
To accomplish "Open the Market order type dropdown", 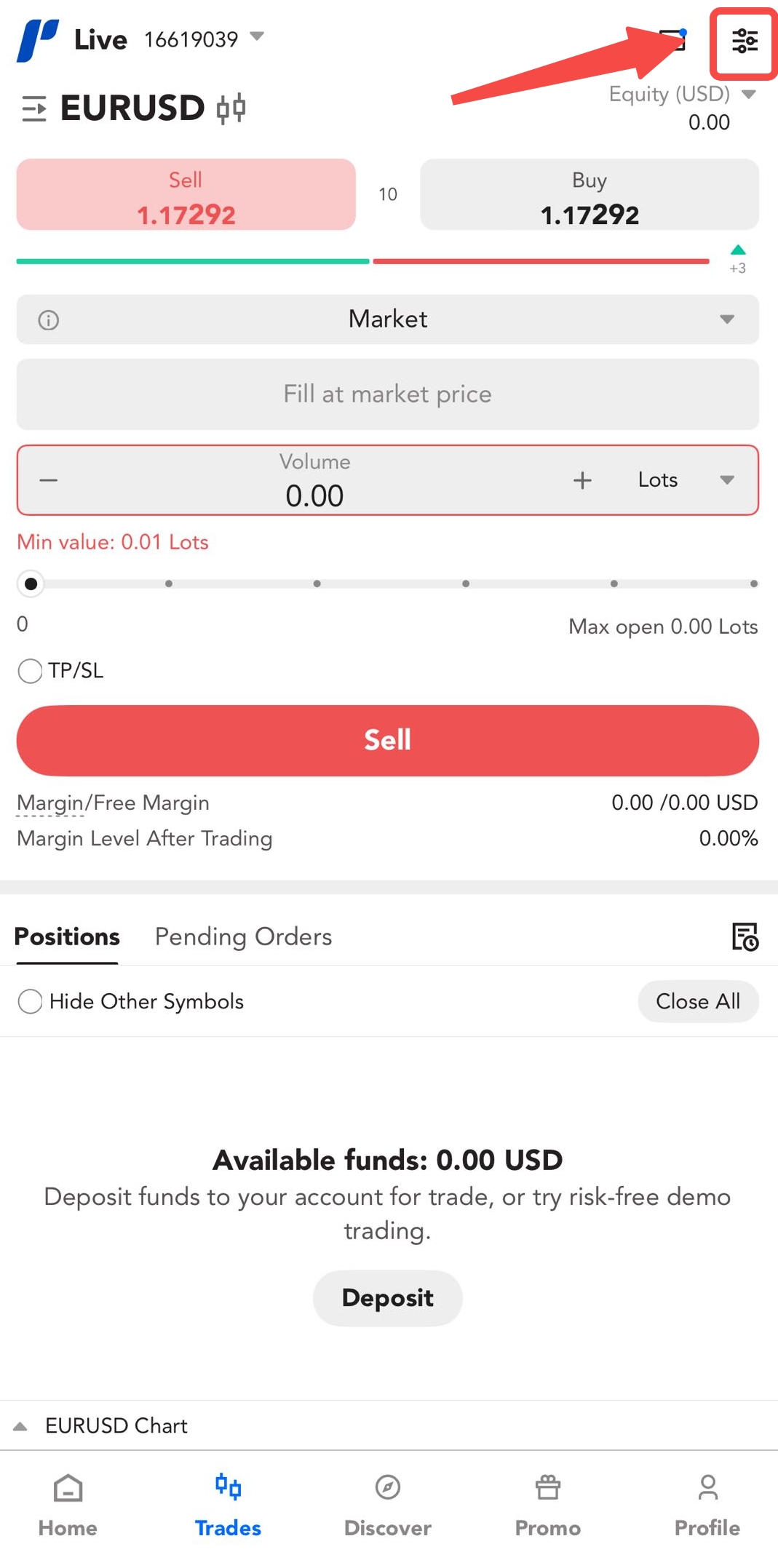I will click(x=726, y=319).
